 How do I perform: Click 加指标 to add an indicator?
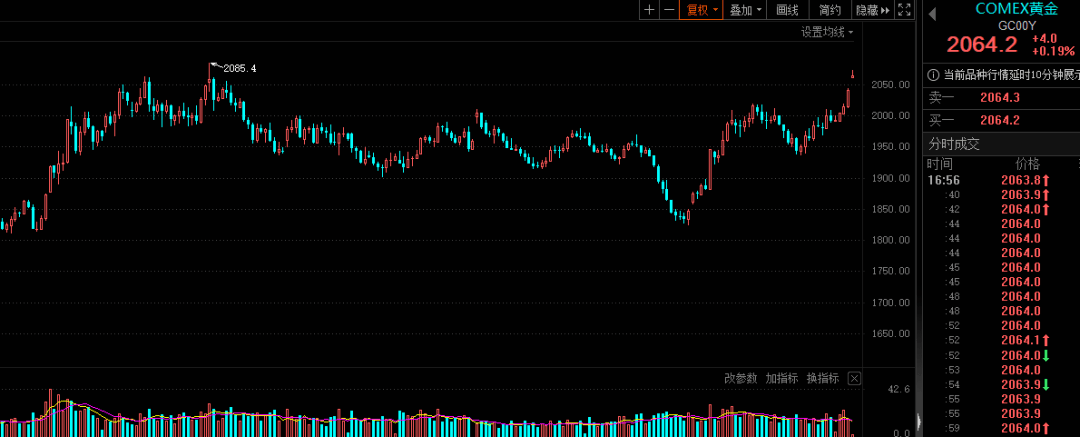point(782,378)
